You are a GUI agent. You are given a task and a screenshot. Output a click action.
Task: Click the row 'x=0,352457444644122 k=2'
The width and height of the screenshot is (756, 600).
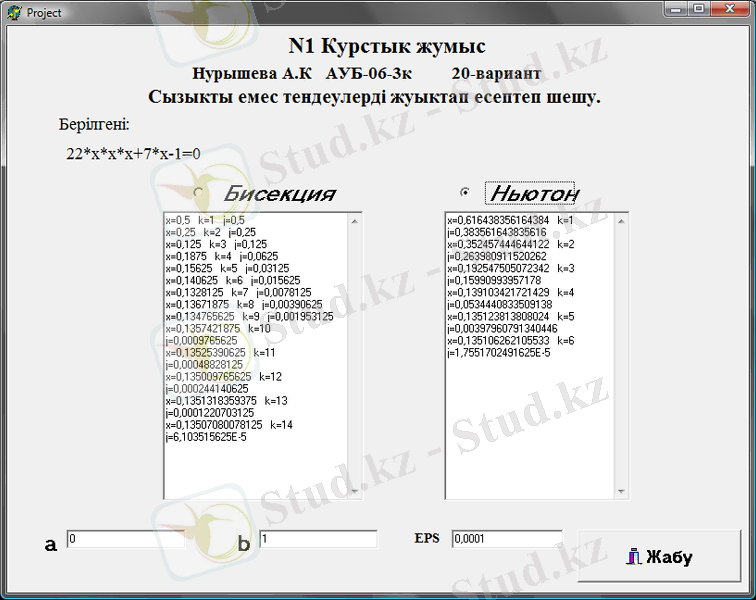pos(511,245)
